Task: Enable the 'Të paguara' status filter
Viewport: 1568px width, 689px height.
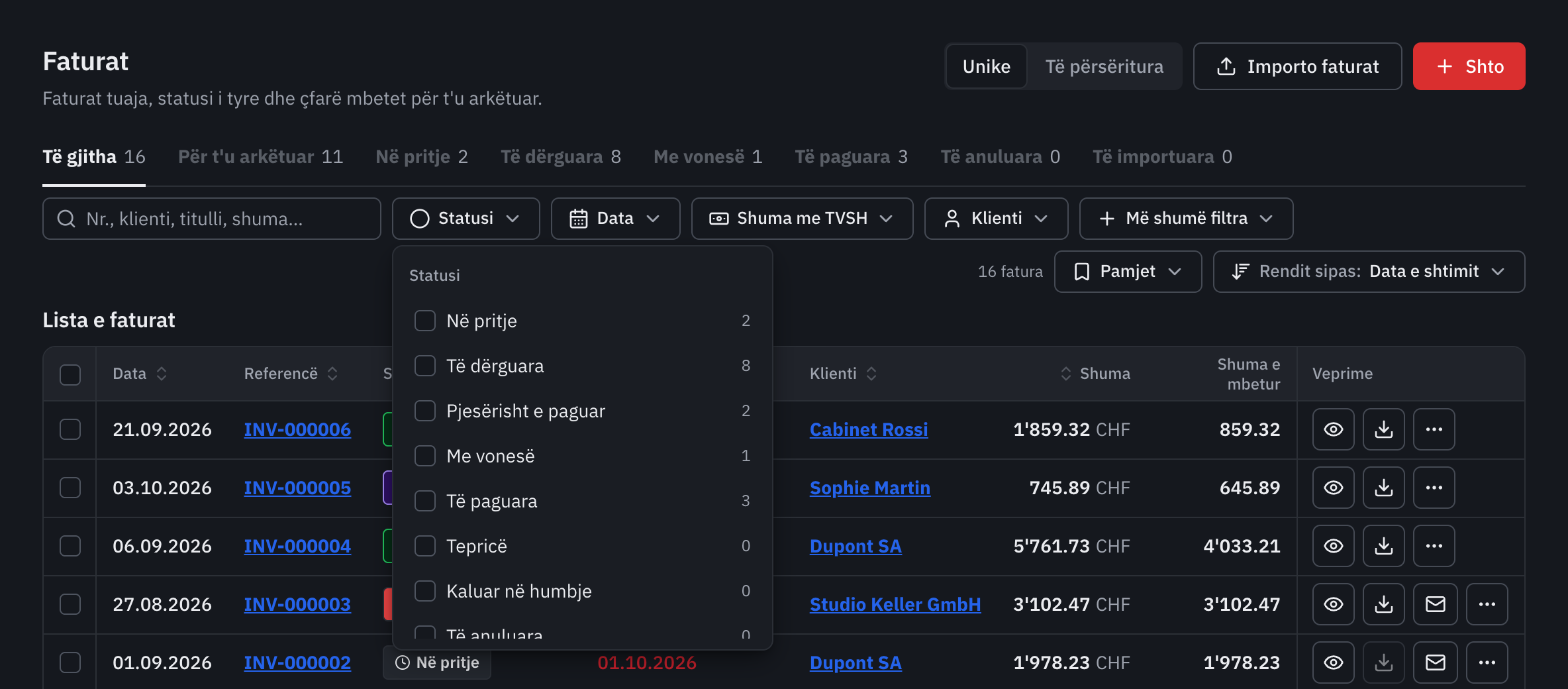Action: click(x=425, y=501)
